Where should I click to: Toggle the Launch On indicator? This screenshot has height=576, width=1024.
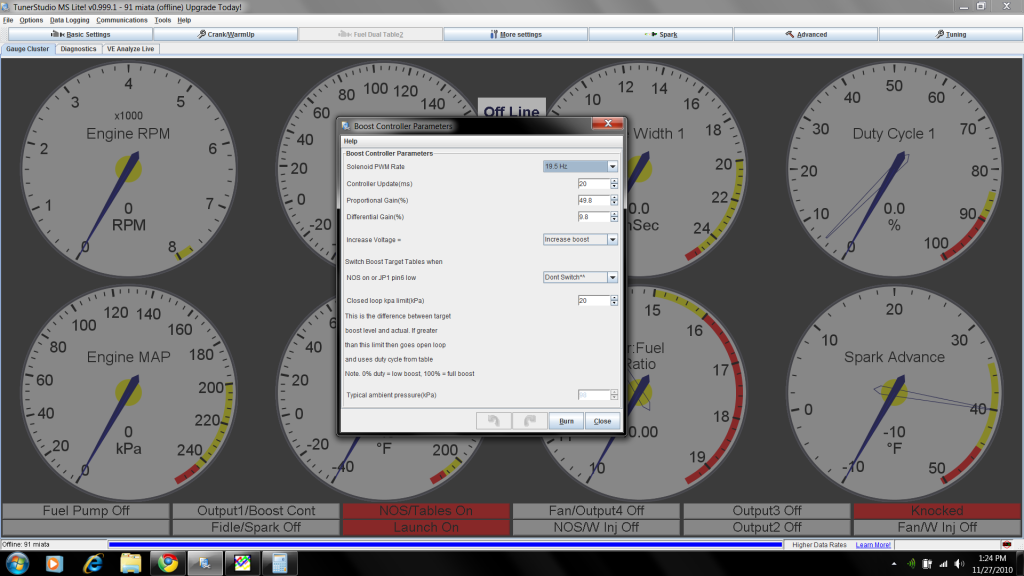coord(425,527)
